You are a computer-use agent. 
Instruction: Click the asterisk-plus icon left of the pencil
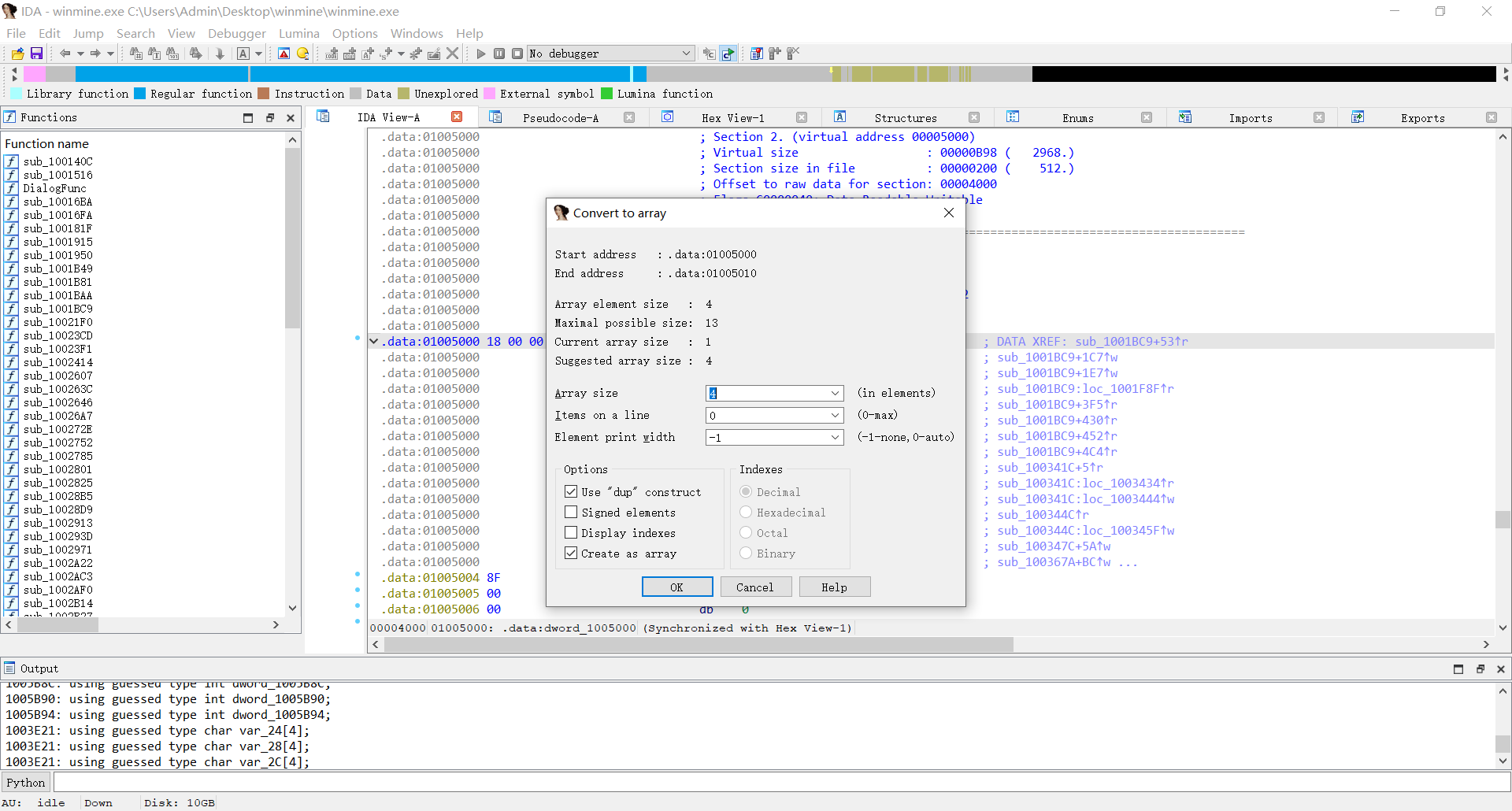(x=415, y=54)
